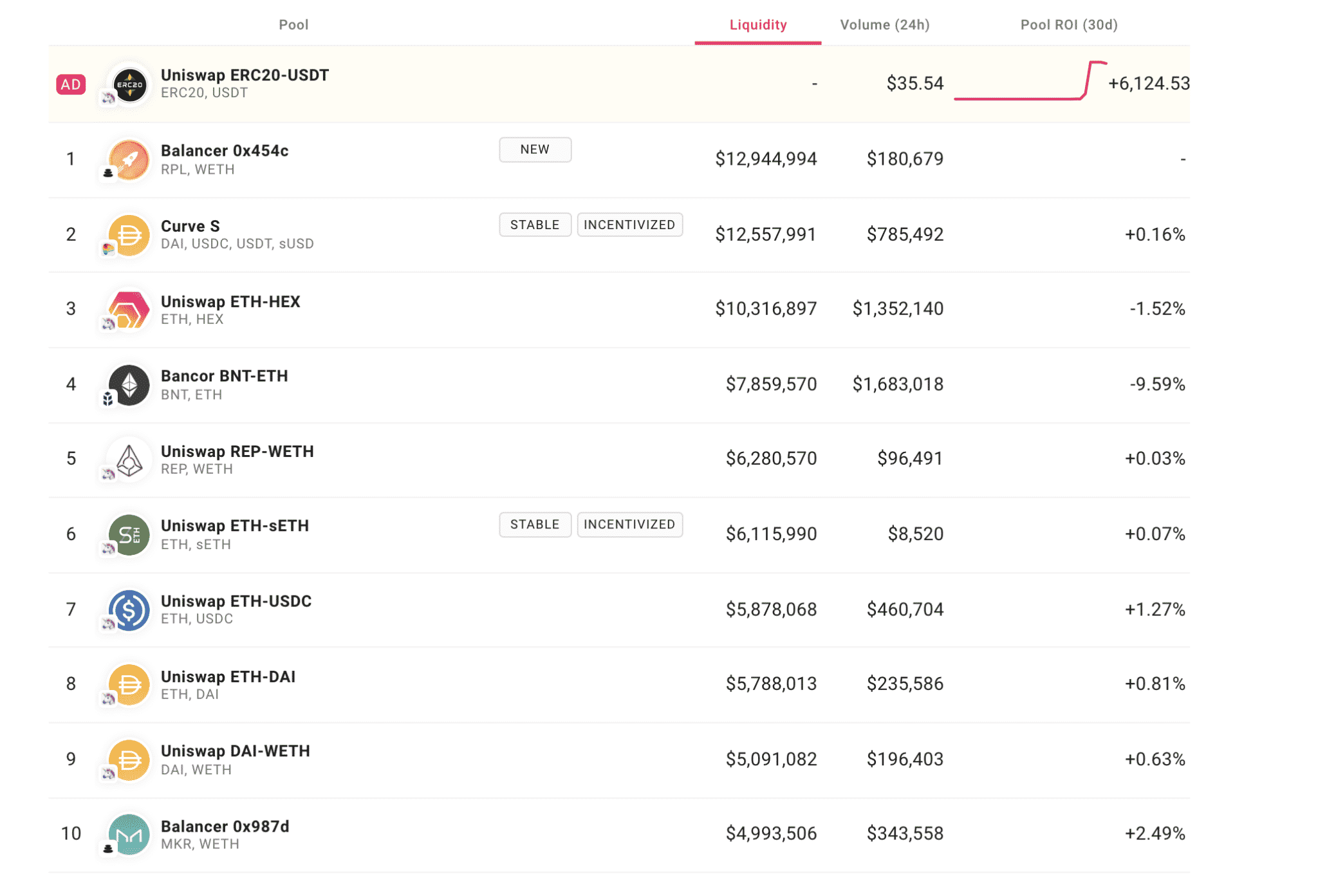The height and width of the screenshot is (896, 1318).
Task: Open the Bancor BNT-ETH pool link
Action: (225, 376)
